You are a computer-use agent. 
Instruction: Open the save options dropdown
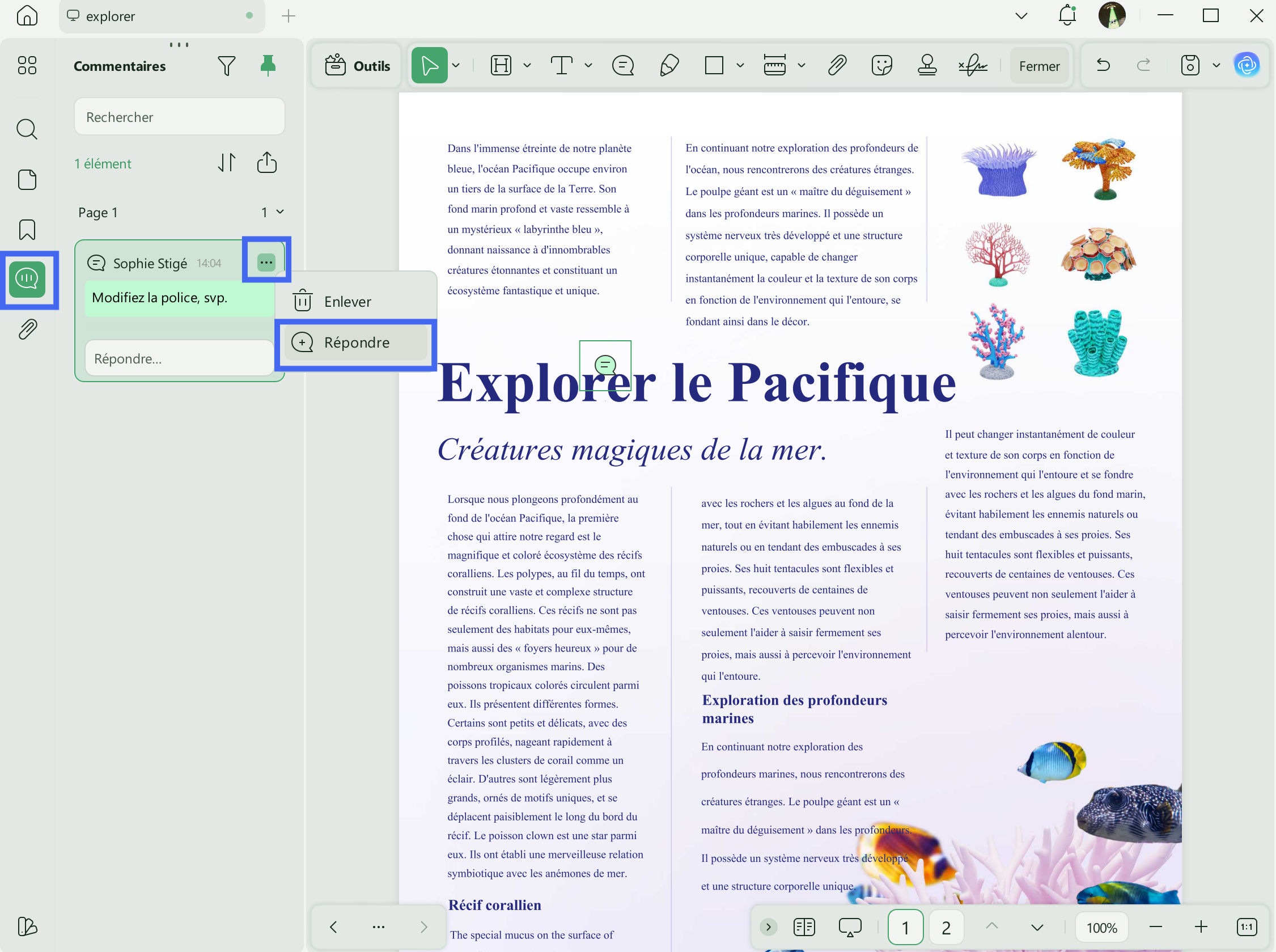click(x=1215, y=65)
